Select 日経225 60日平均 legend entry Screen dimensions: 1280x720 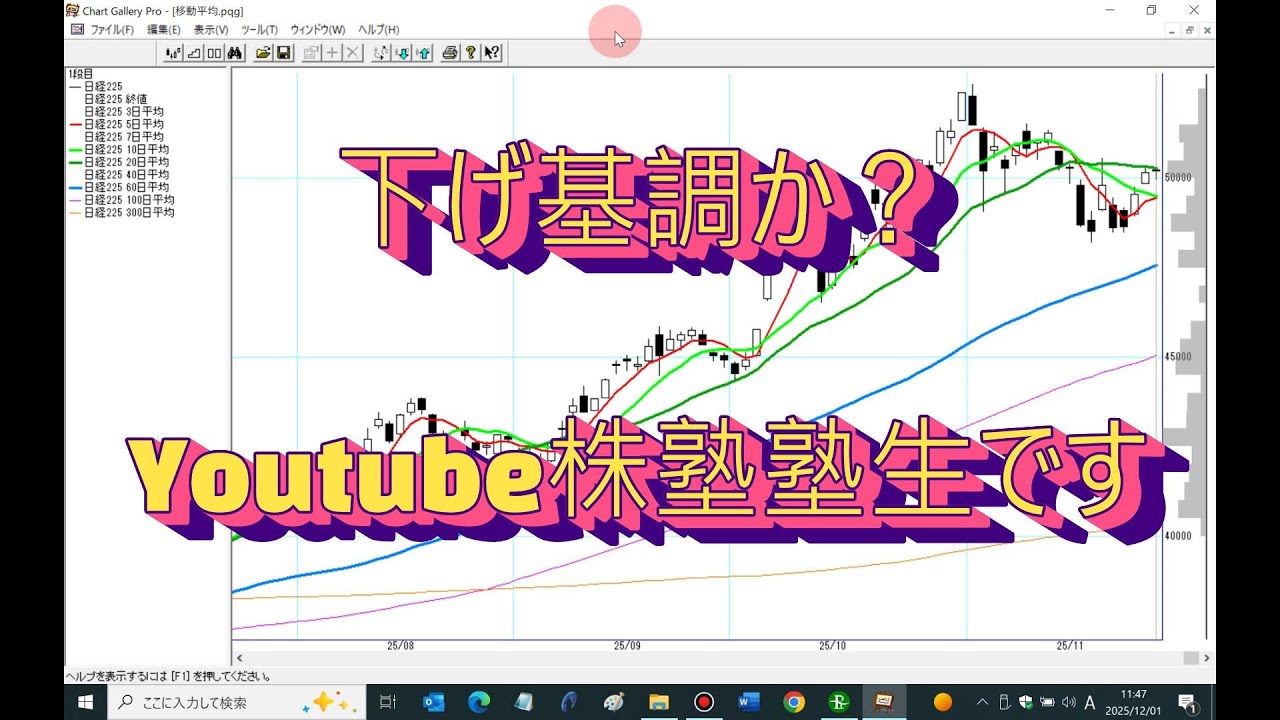click(127, 187)
